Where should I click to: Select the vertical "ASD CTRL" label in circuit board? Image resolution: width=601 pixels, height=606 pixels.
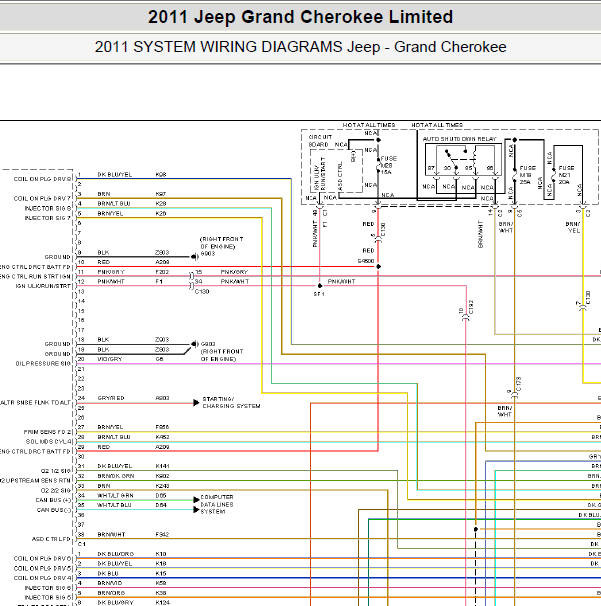(340, 176)
